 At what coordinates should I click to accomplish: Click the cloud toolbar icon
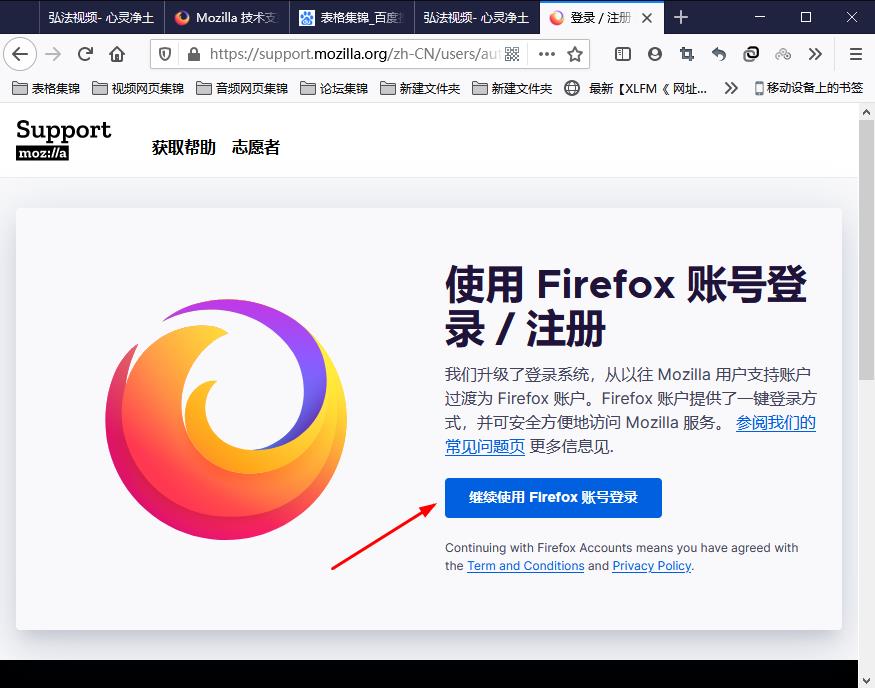click(x=783, y=54)
